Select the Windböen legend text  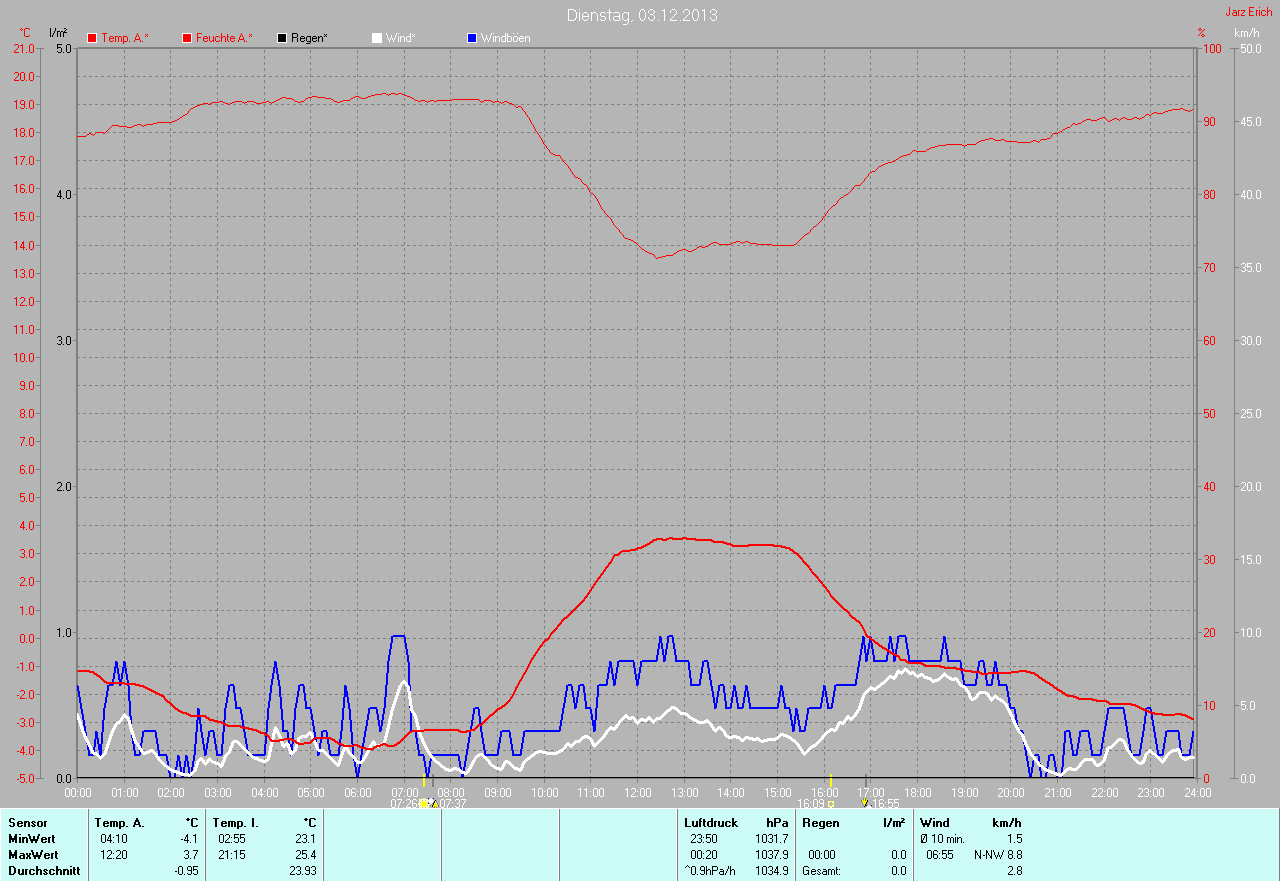click(505, 38)
